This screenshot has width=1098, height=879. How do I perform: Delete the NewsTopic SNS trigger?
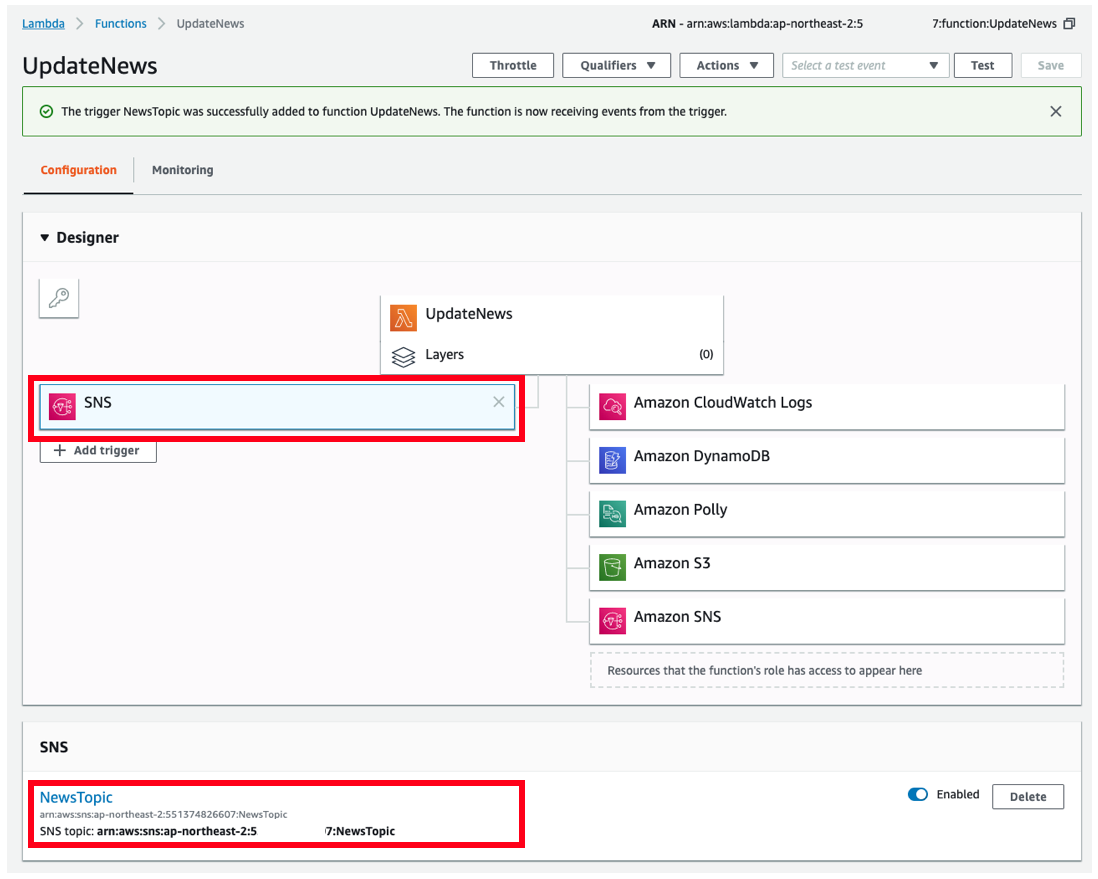[1028, 796]
